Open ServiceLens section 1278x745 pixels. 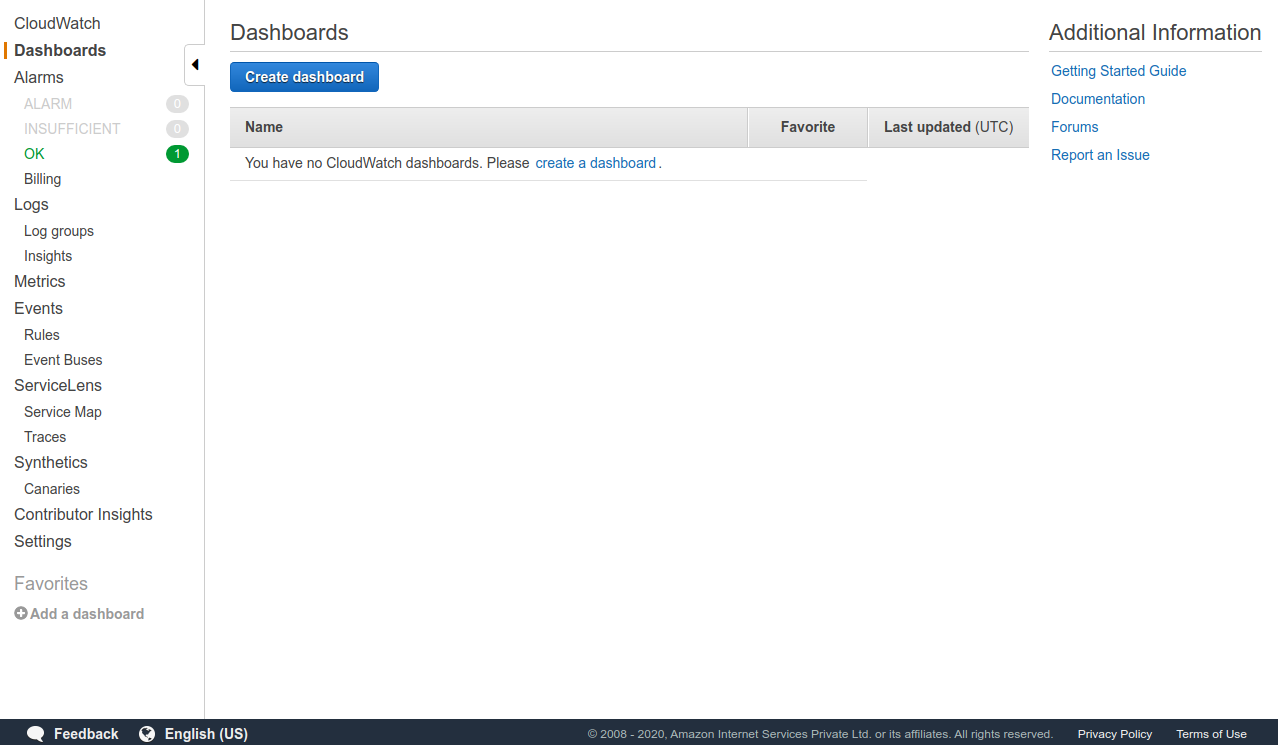click(x=58, y=385)
